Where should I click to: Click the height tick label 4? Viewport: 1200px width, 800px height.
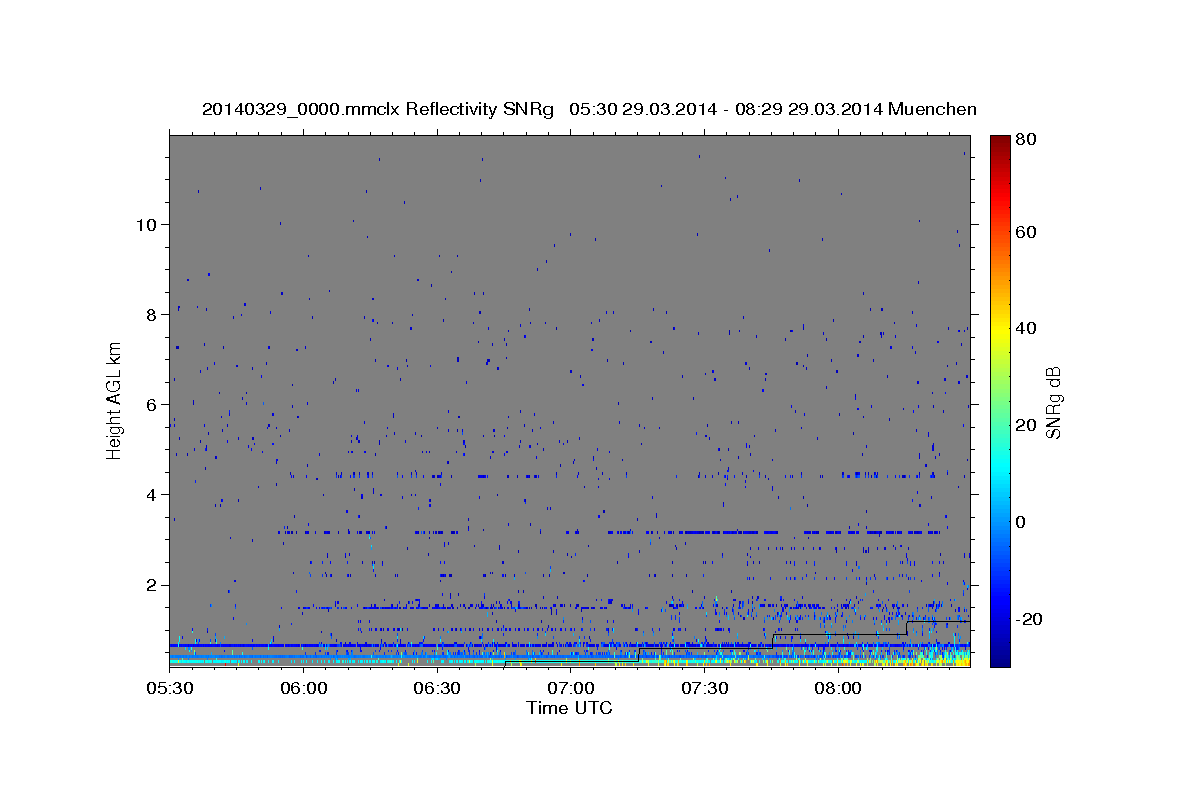[150, 495]
